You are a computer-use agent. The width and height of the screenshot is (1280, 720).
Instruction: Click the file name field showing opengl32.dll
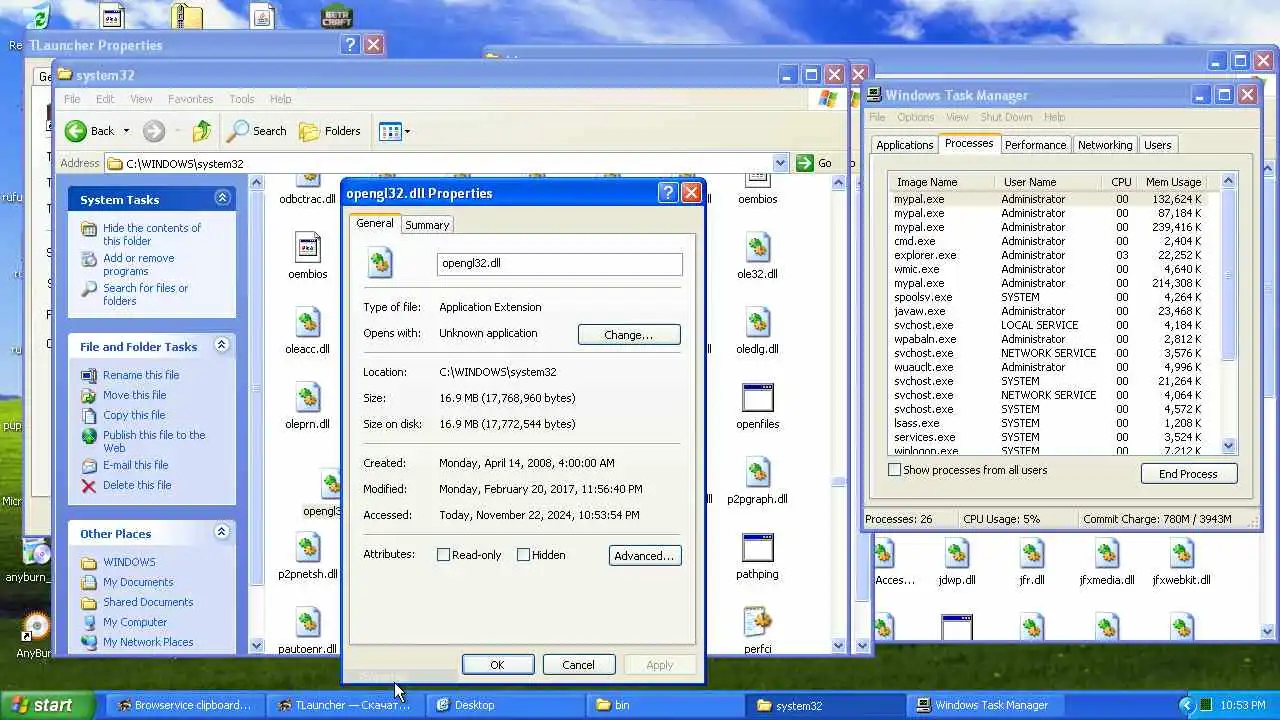(x=560, y=264)
